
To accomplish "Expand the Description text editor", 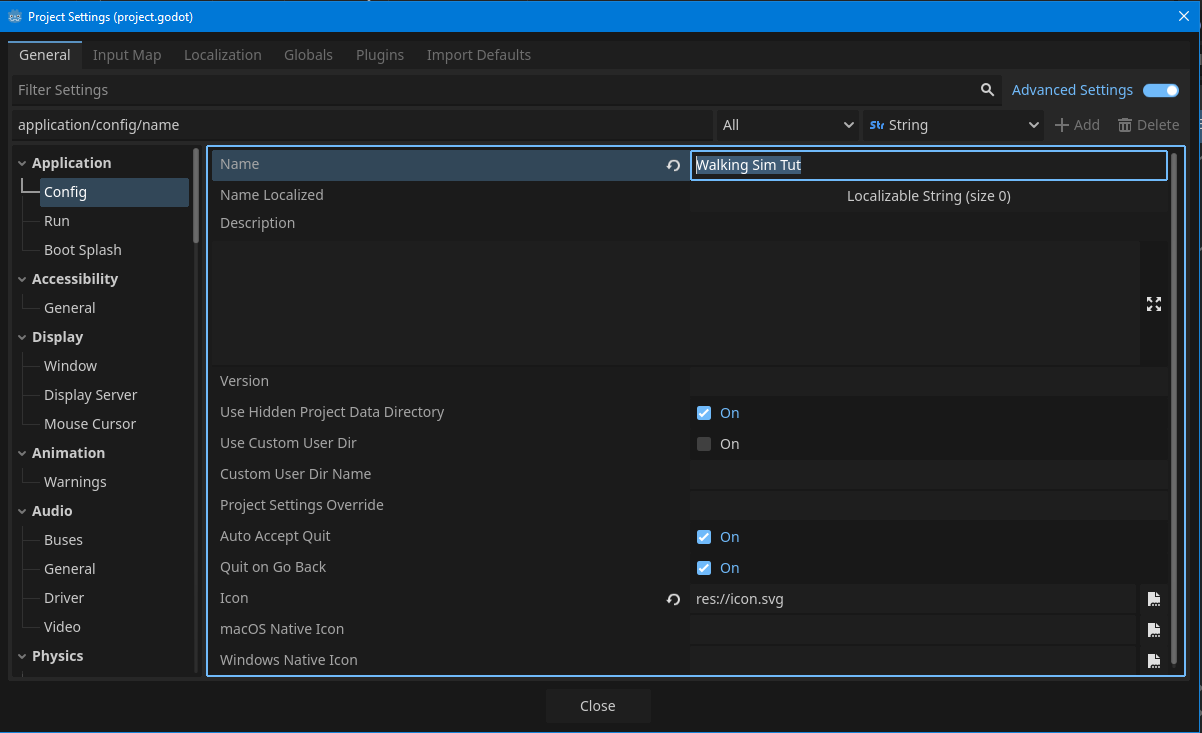I will pos(1153,304).
